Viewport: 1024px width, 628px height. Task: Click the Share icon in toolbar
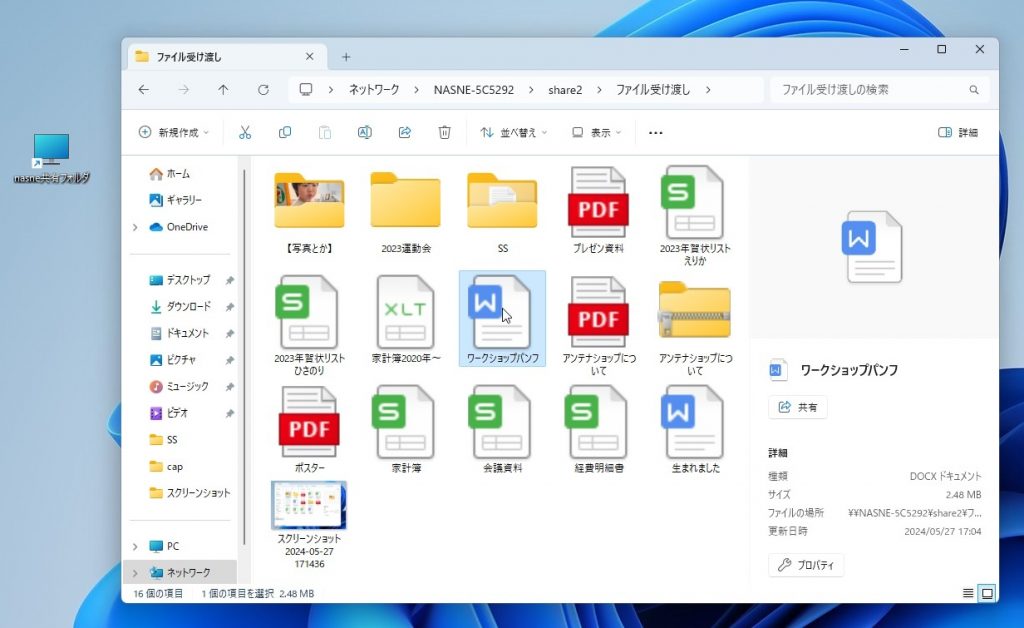[405, 133]
